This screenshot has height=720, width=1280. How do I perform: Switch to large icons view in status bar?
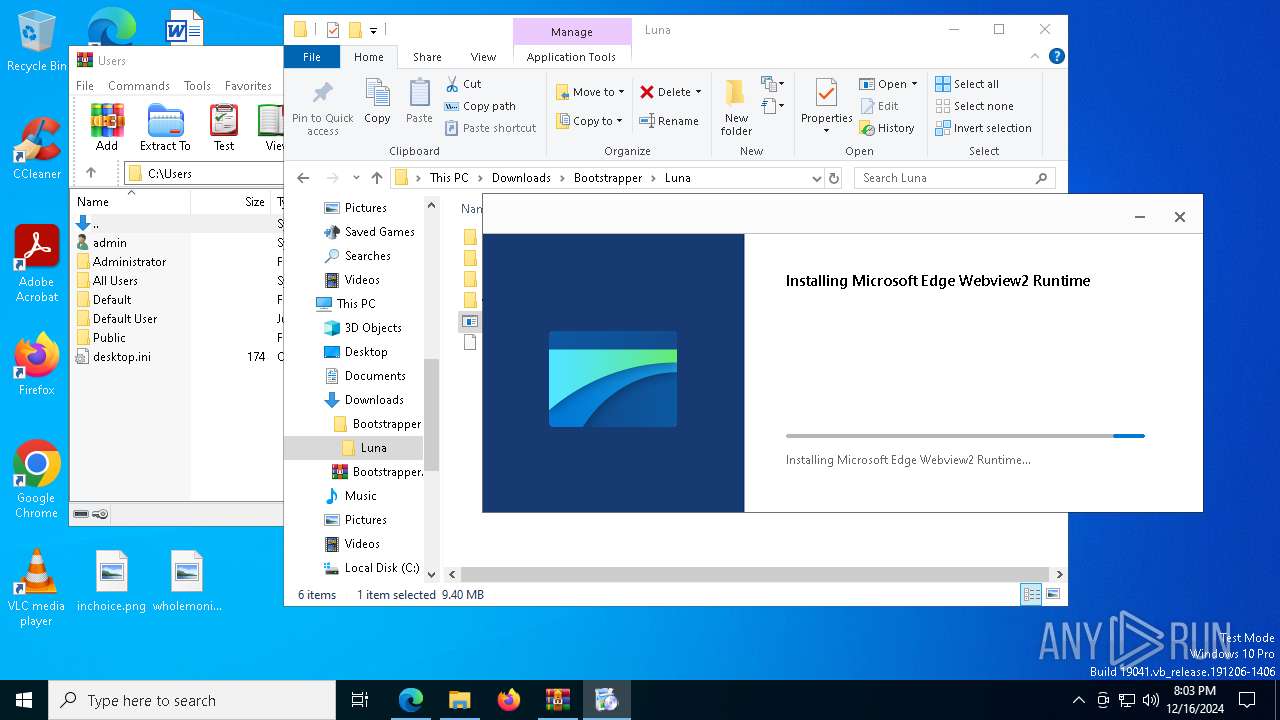point(1052,594)
